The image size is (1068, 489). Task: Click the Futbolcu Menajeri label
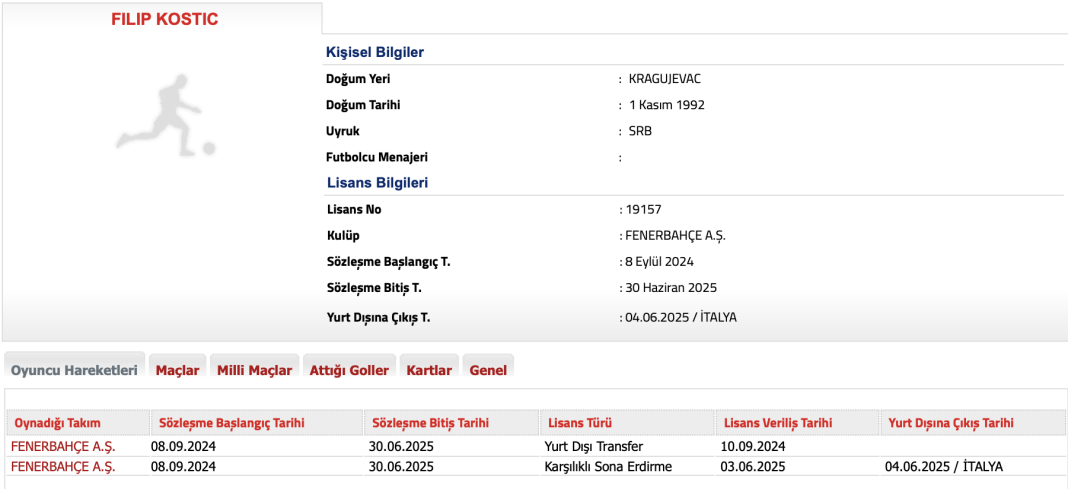[377, 157]
